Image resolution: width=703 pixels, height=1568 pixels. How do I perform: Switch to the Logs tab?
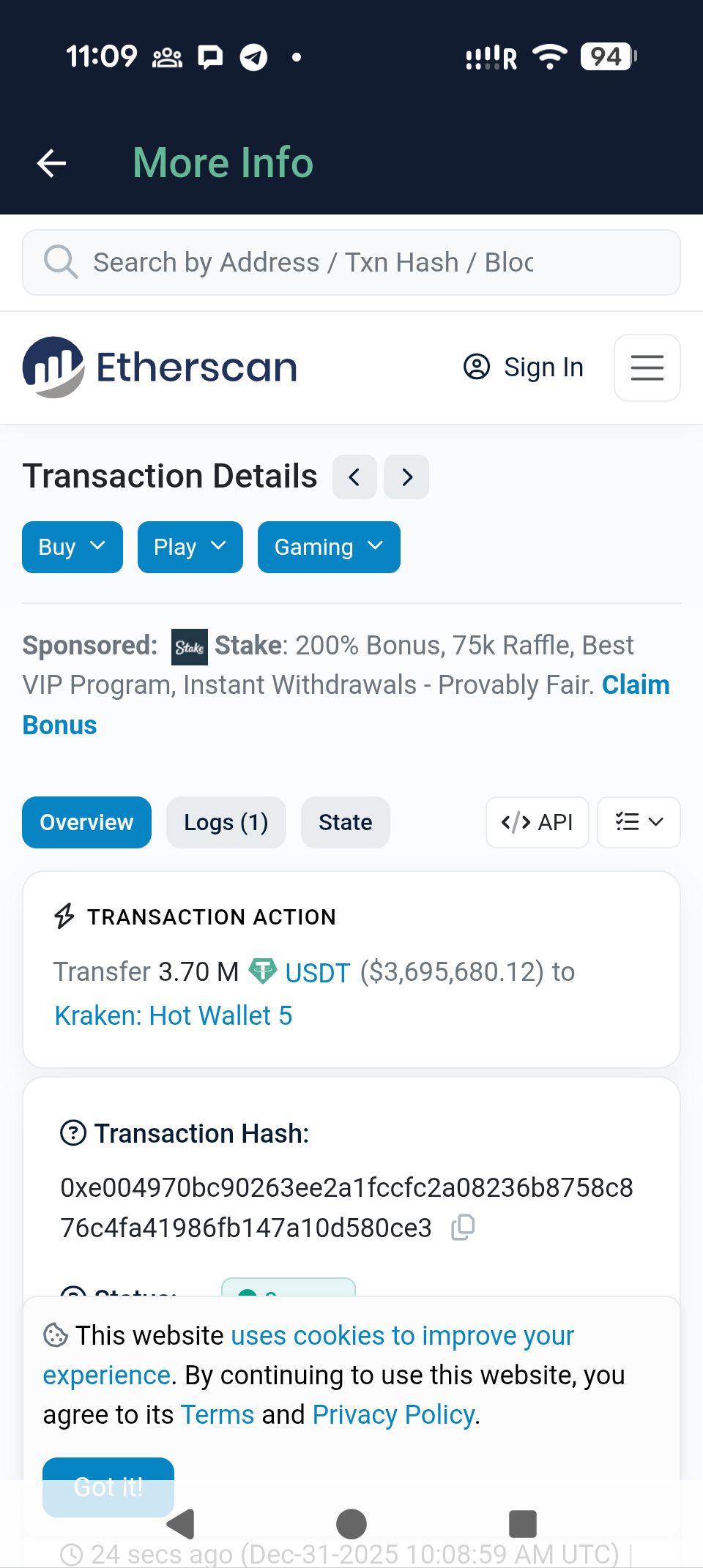point(226,822)
